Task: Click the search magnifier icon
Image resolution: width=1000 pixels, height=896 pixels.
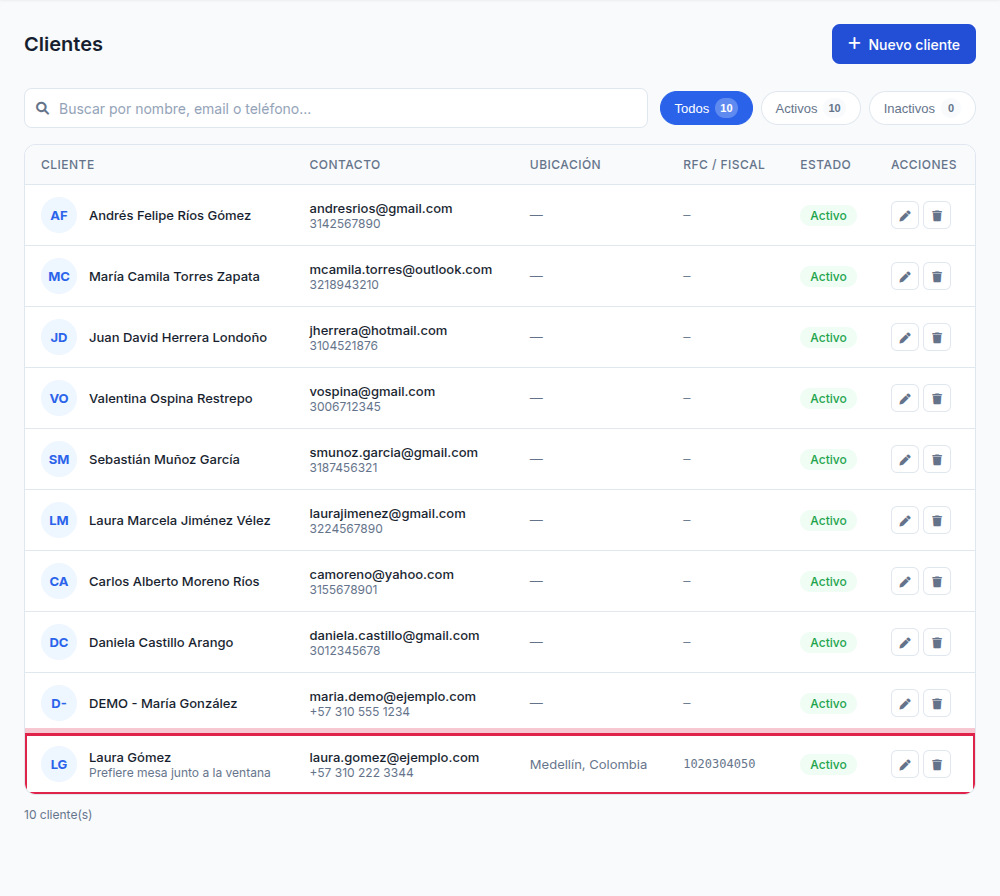Action: (x=43, y=108)
